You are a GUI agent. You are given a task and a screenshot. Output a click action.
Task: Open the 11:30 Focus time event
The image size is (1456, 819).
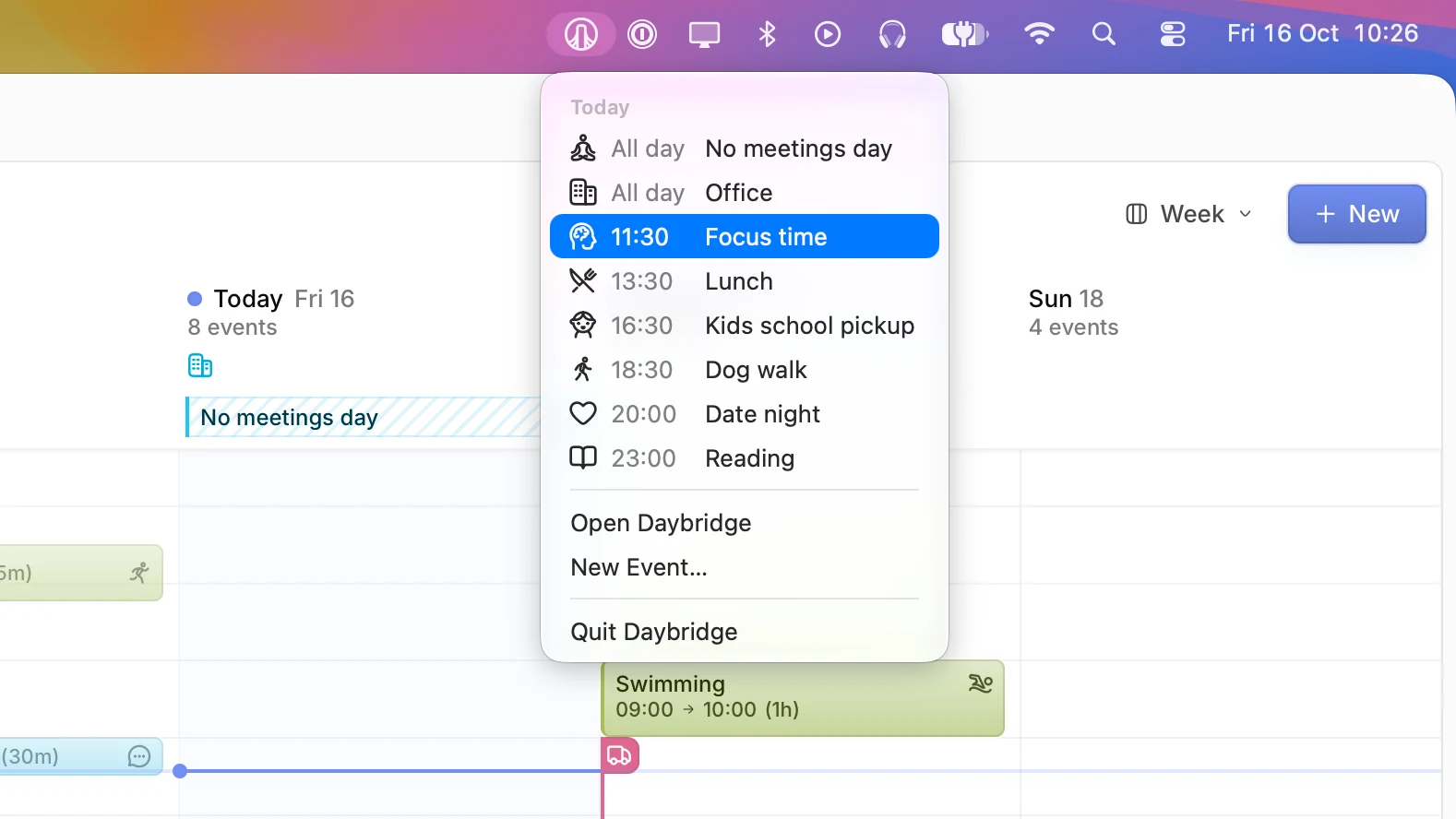[745, 237]
